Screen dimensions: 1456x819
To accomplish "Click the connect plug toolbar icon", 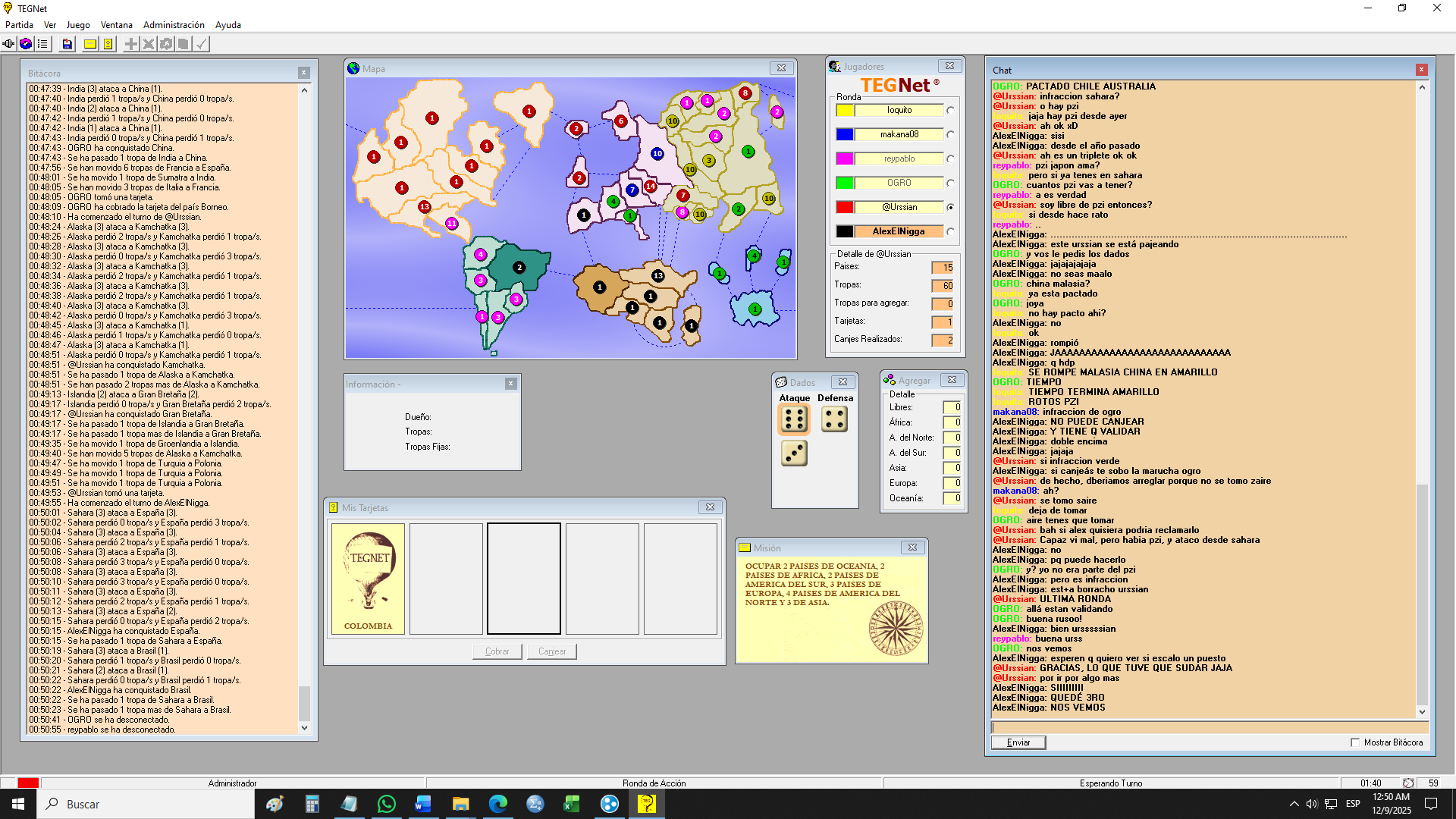I will coord(9,44).
